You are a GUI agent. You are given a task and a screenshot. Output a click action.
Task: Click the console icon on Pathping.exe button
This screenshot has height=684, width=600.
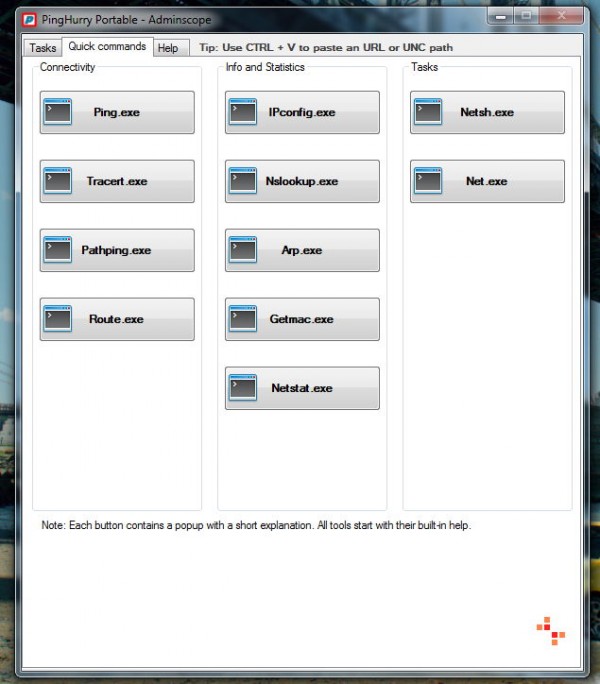tap(58, 250)
